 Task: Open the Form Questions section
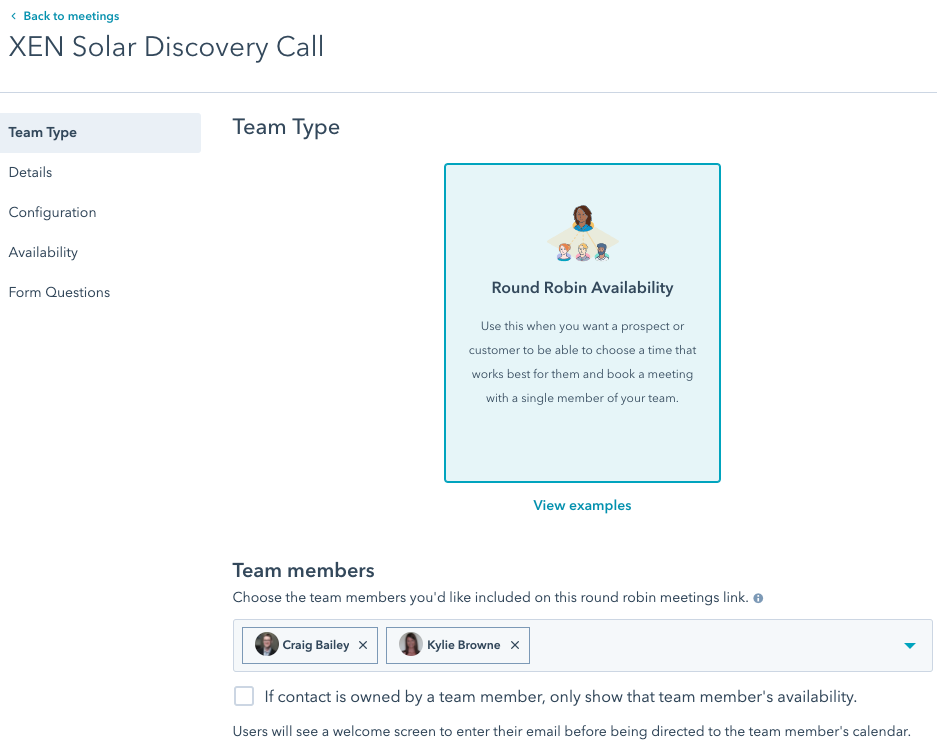(59, 293)
